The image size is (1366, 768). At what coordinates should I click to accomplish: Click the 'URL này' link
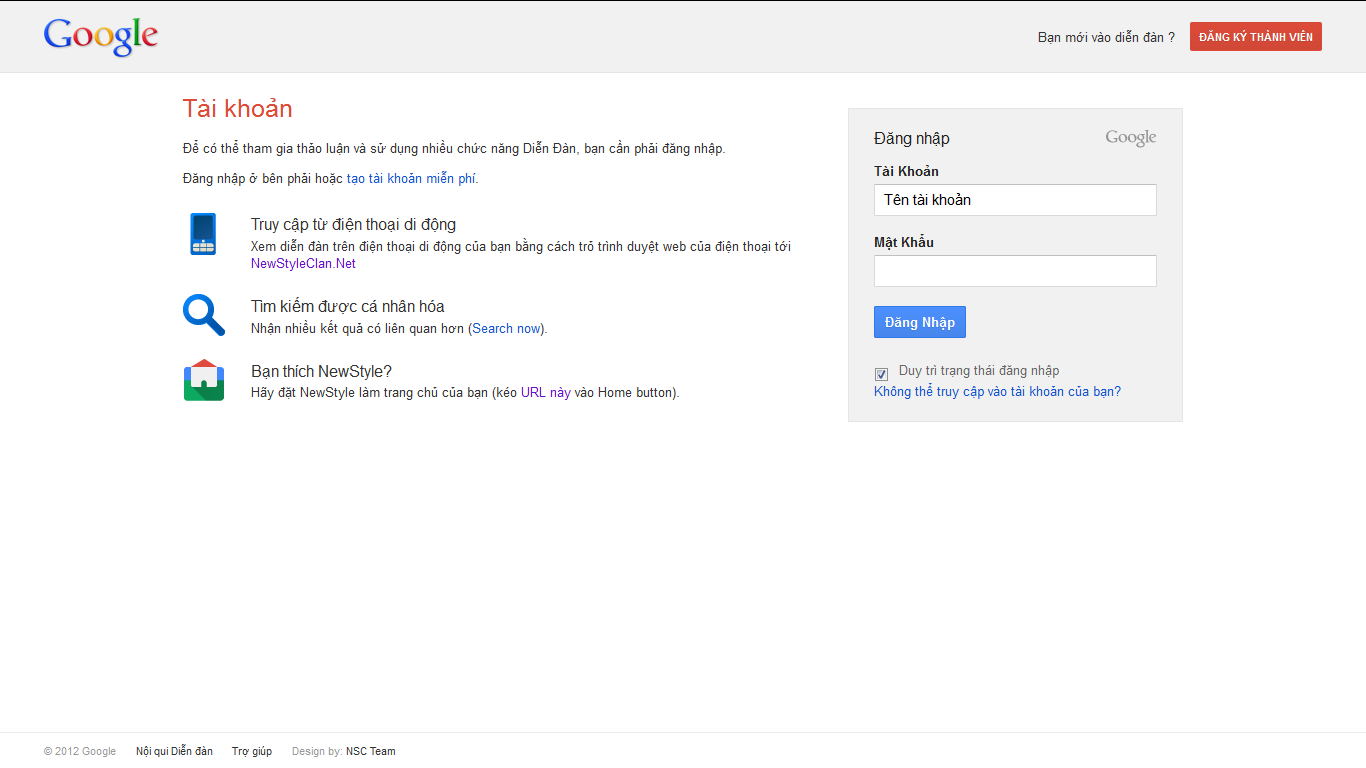point(545,393)
